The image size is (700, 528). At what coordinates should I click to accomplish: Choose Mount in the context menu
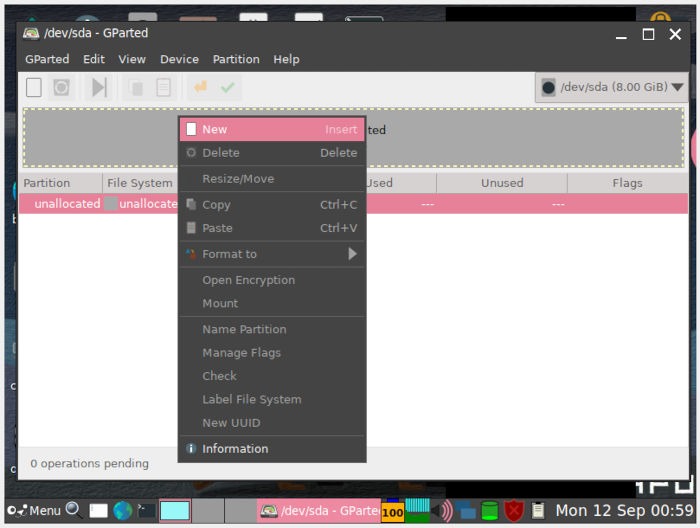[272, 303]
